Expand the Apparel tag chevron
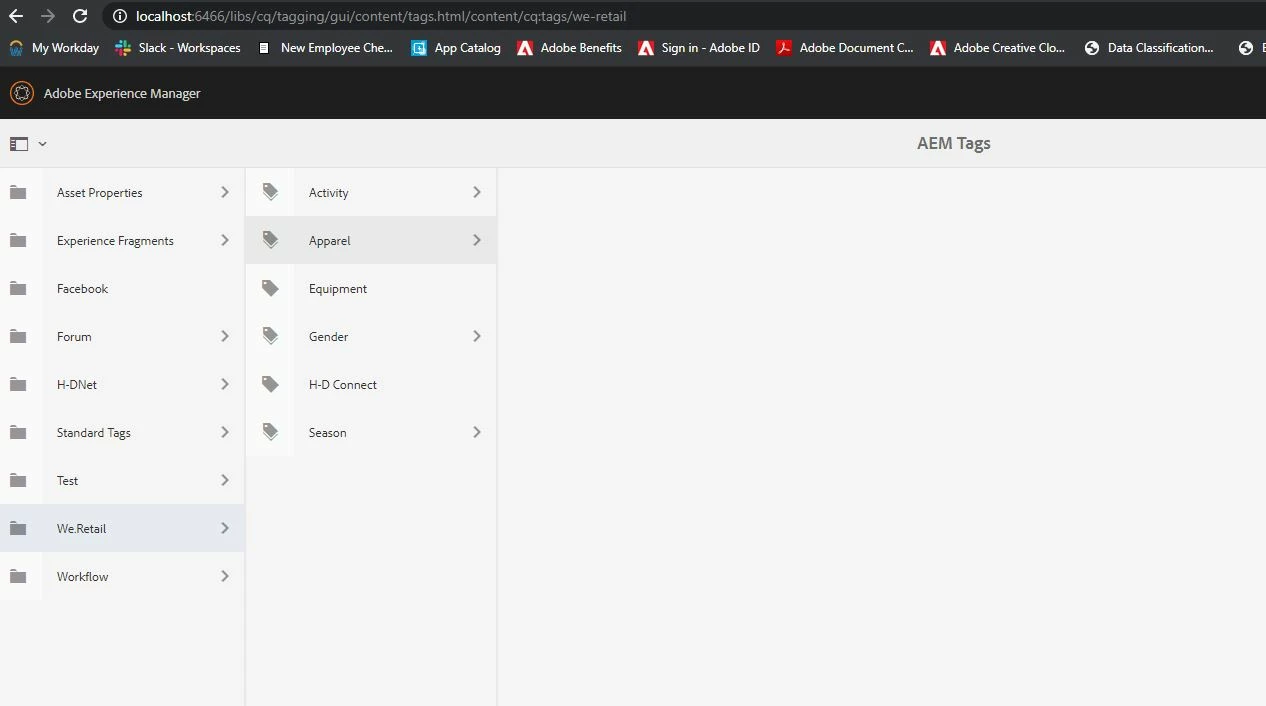The height and width of the screenshot is (706, 1266). coord(477,240)
